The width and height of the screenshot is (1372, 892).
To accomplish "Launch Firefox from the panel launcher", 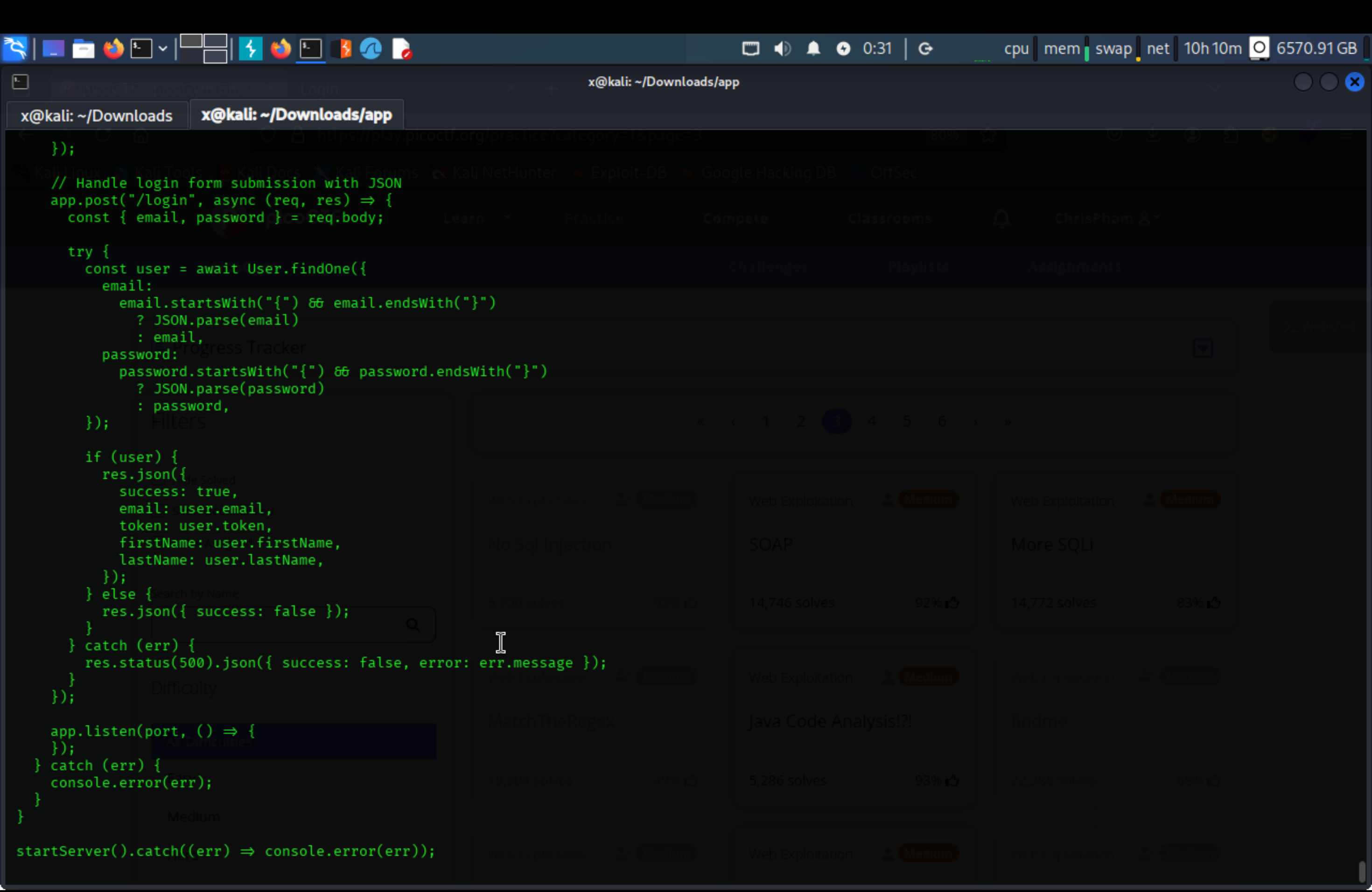I will (x=113, y=49).
